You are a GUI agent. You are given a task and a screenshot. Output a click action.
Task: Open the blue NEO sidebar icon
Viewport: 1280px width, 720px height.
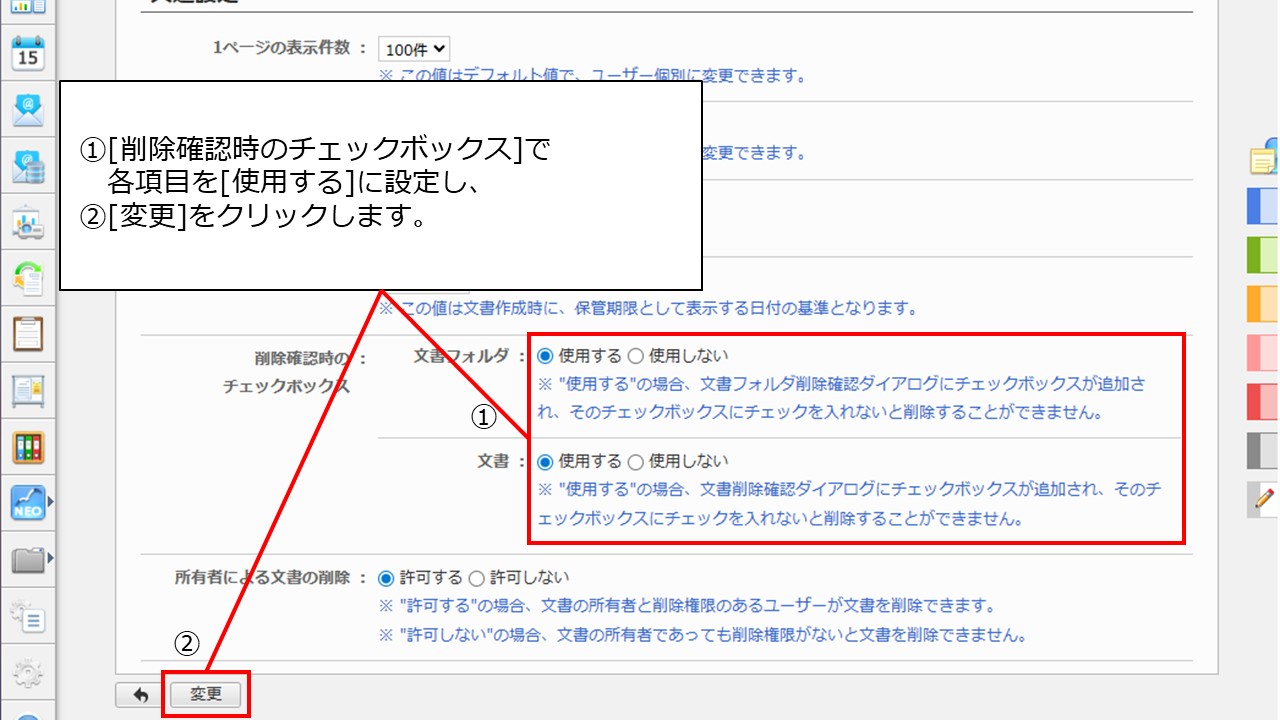[28, 503]
